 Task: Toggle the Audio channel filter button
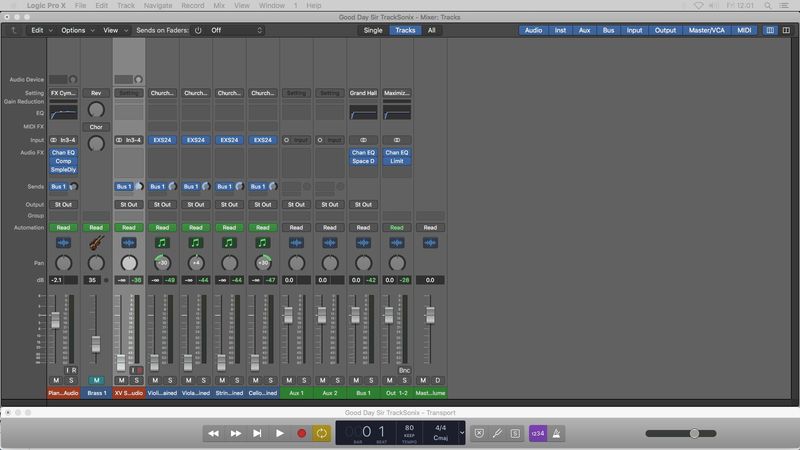click(533, 30)
